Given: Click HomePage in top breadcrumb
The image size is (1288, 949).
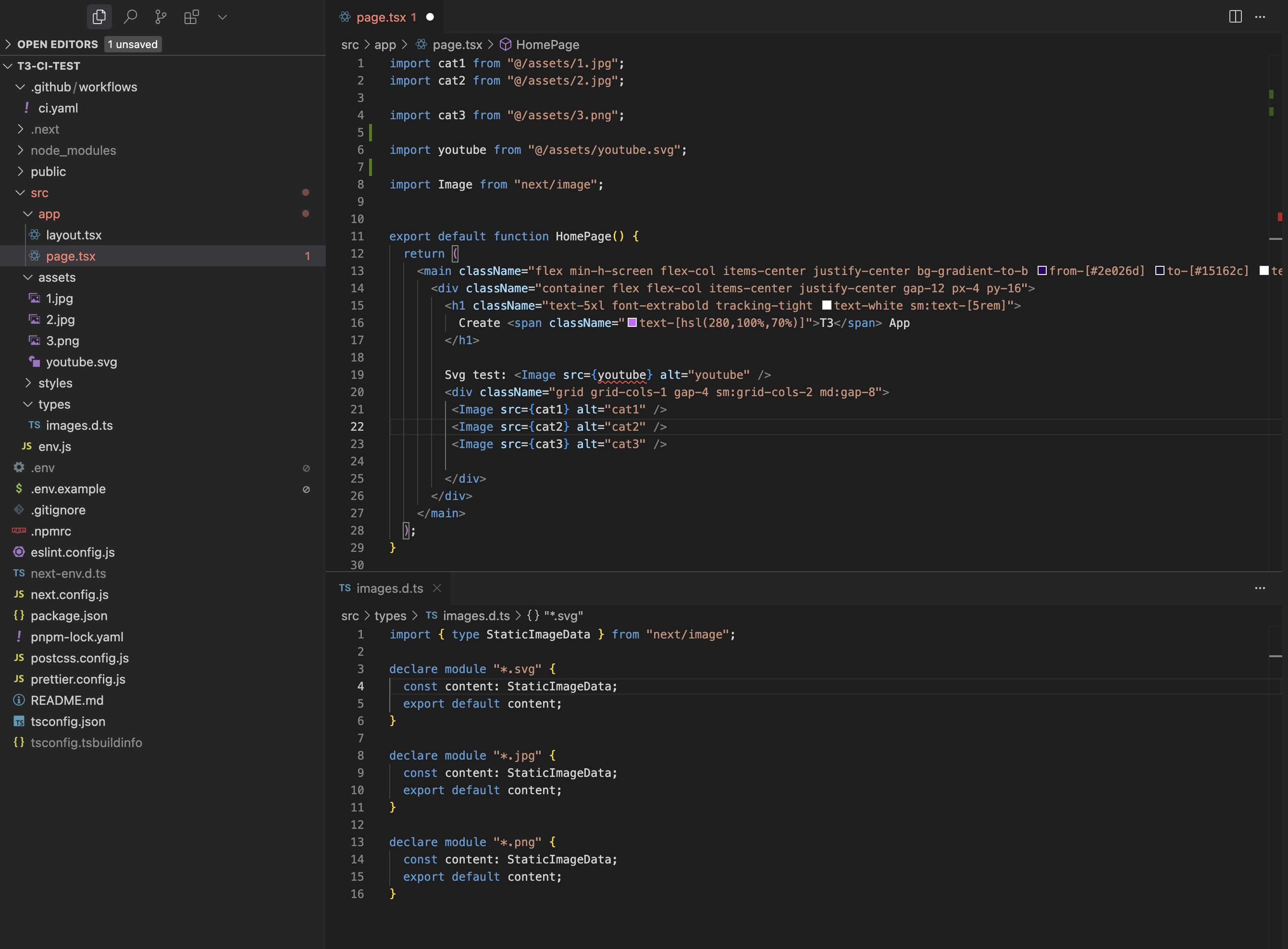Looking at the screenshot, I should 547,44.
